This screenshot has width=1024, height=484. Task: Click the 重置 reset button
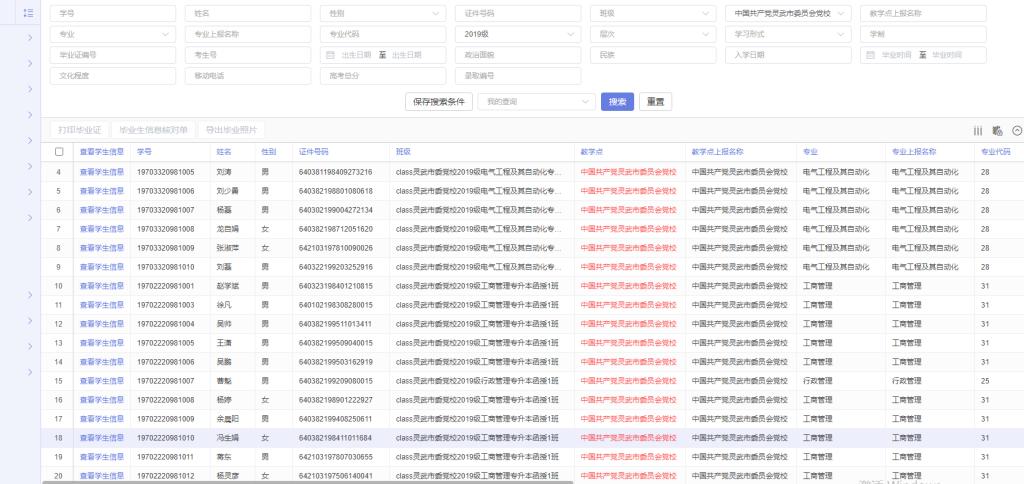click(x=656, y=102)
